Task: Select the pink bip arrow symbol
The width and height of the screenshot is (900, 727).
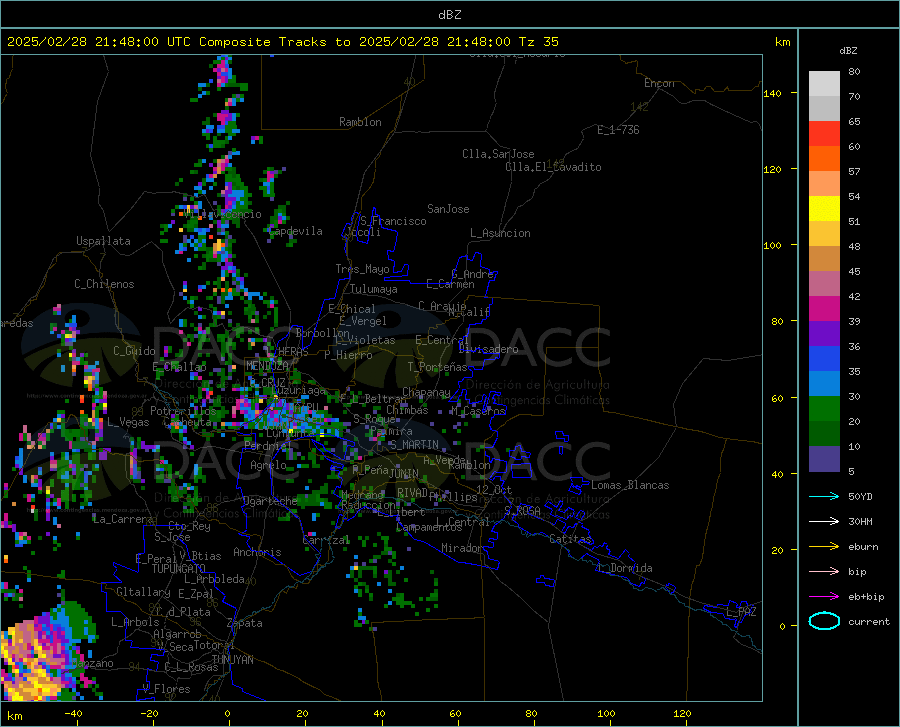Action: [824, 571]
